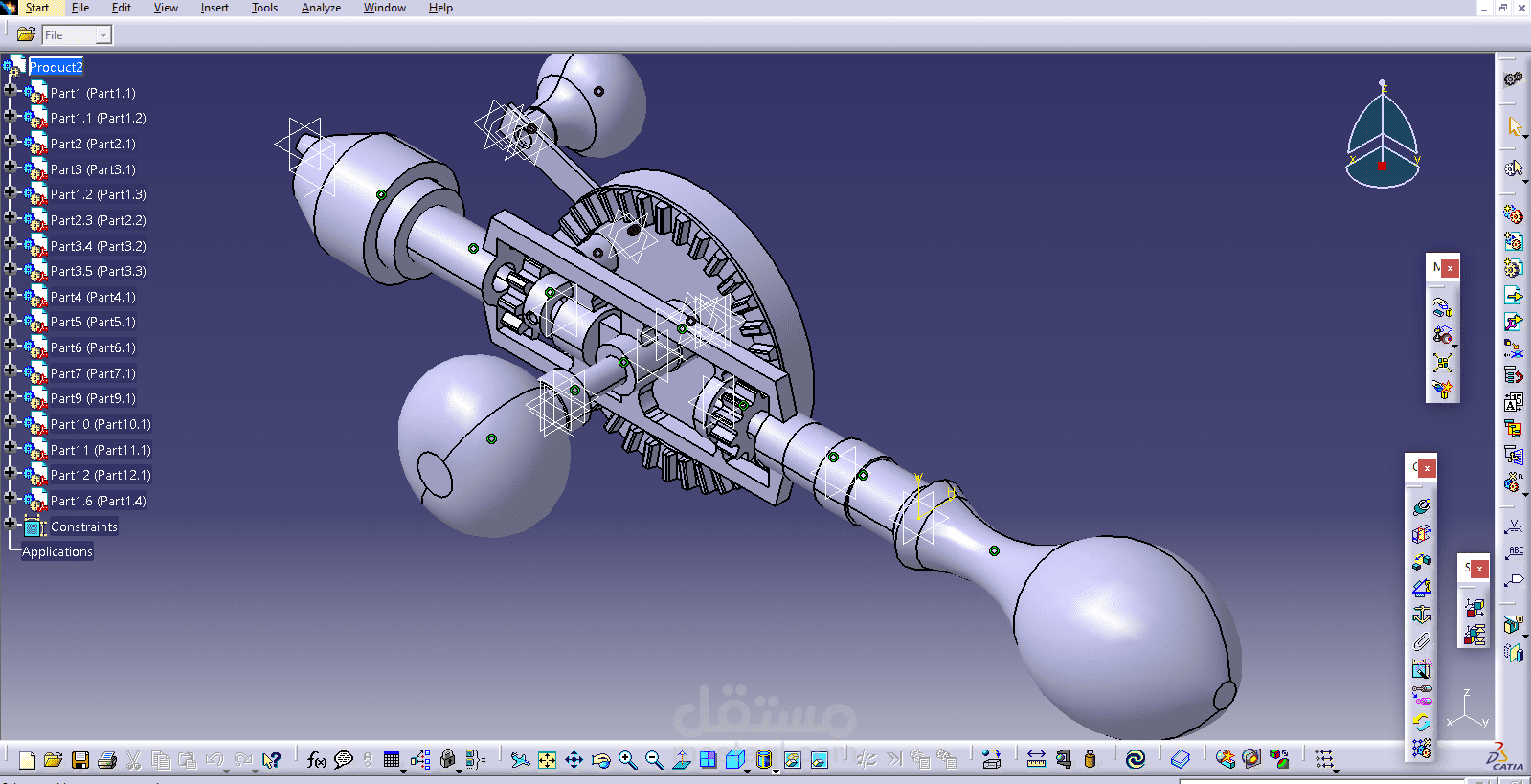This screenshot has width=1531, height=784.
Task: Select the Applications tree entry
Action: point(57,551)
